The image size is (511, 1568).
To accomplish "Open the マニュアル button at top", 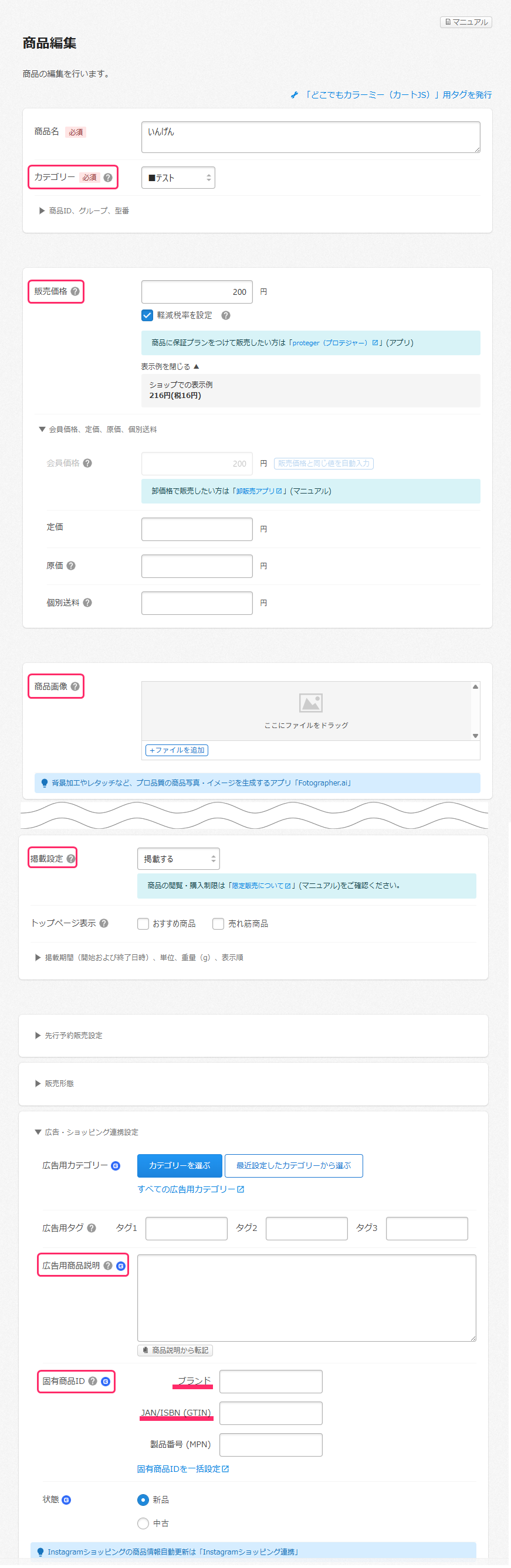I will click(x=466, y=22).
